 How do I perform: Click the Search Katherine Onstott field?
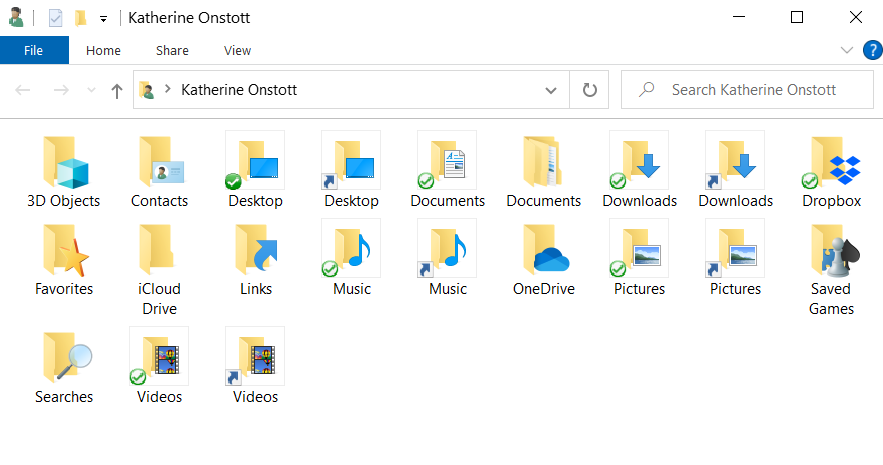pos(747,90)
